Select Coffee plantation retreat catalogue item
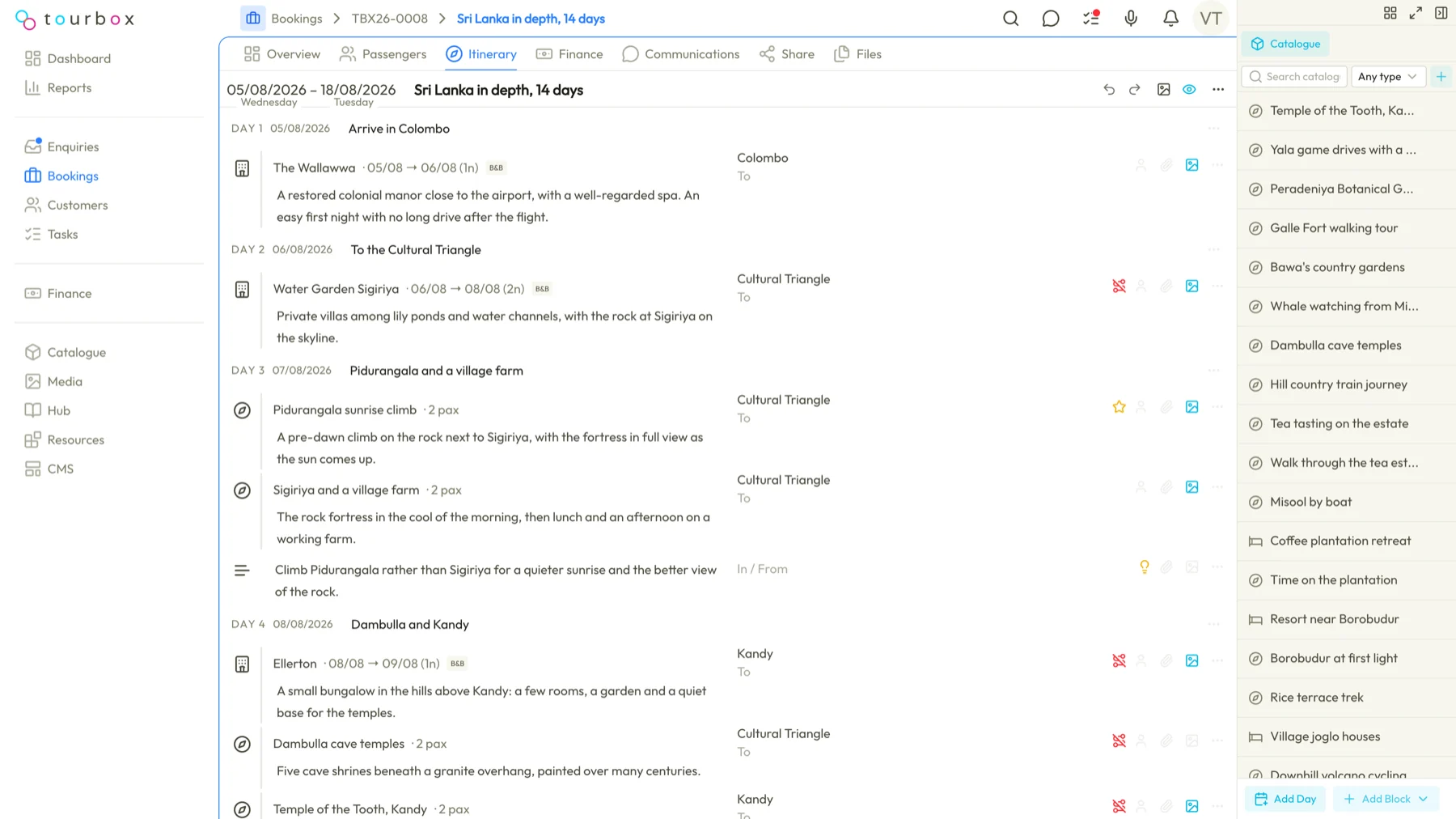1456x819 pixels. tap(1346, 541)
